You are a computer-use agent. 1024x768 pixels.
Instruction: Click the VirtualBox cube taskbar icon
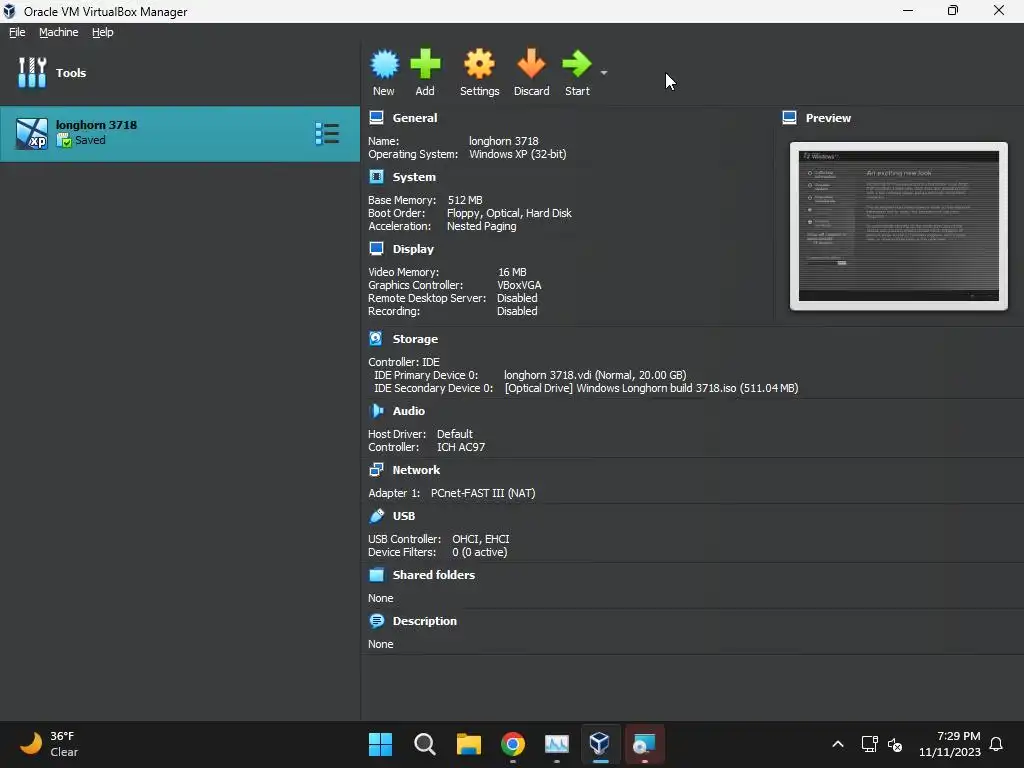600,744
